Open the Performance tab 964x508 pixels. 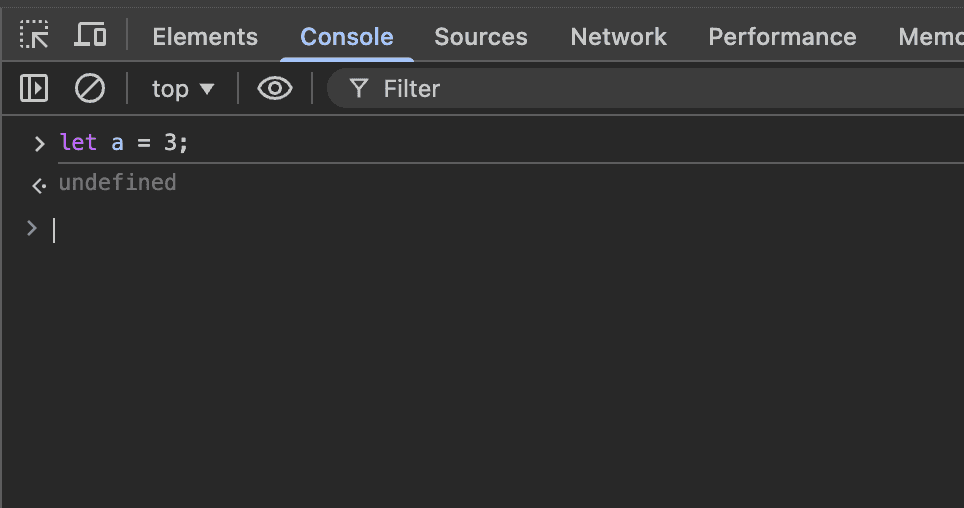(x=782, y=37)
